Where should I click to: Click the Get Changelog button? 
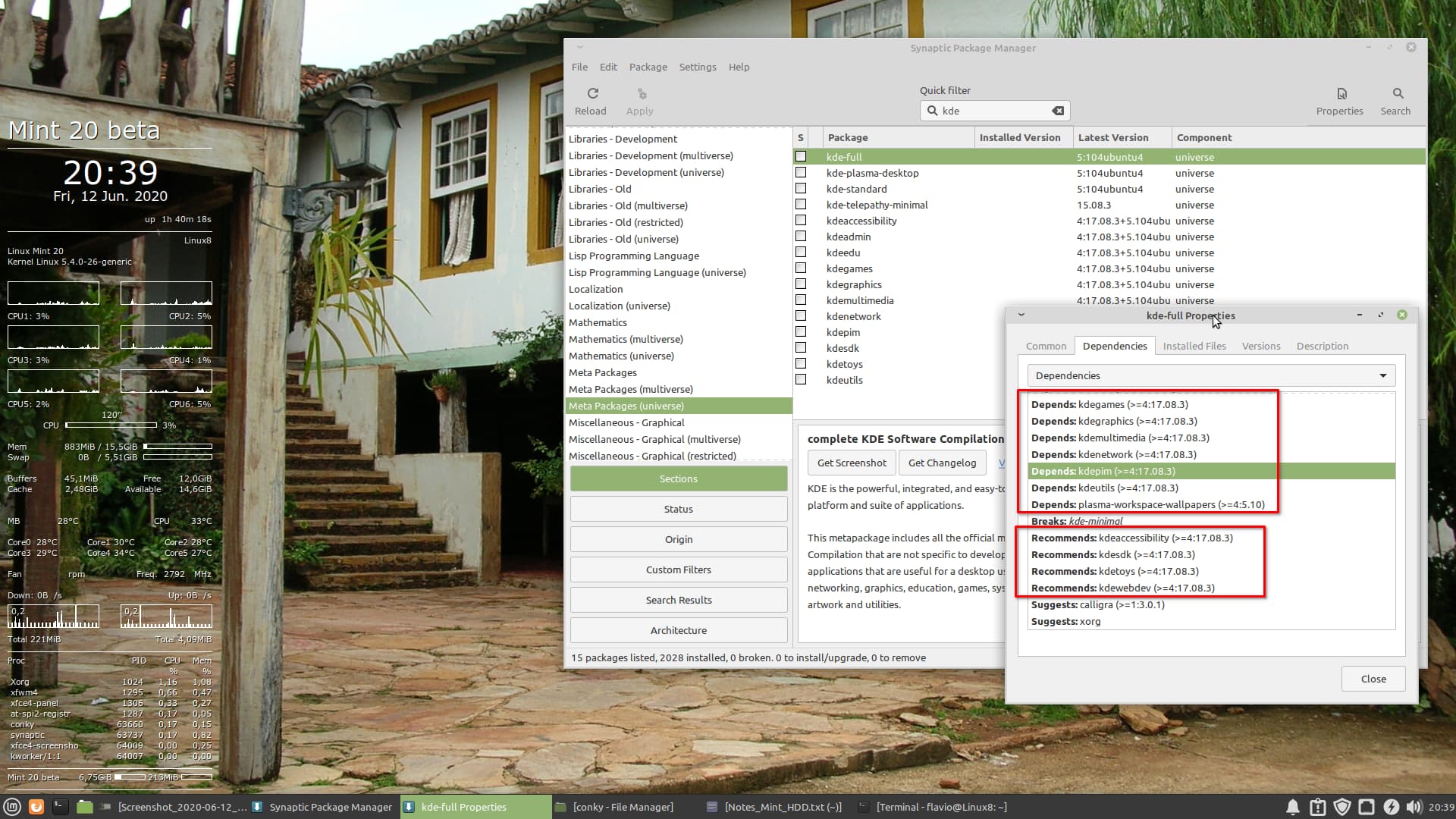point(942,463)
